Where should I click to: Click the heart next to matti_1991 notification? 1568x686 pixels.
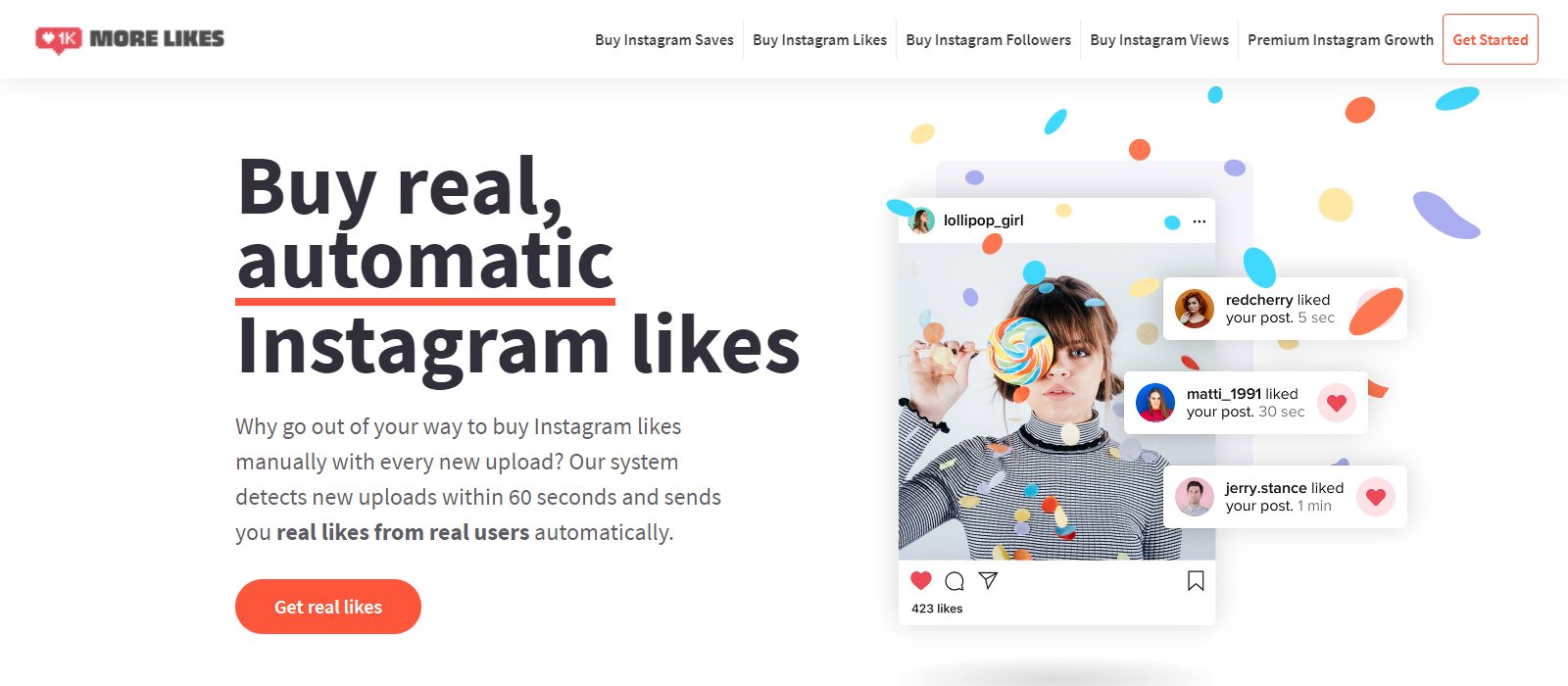tap(1336, 403)
